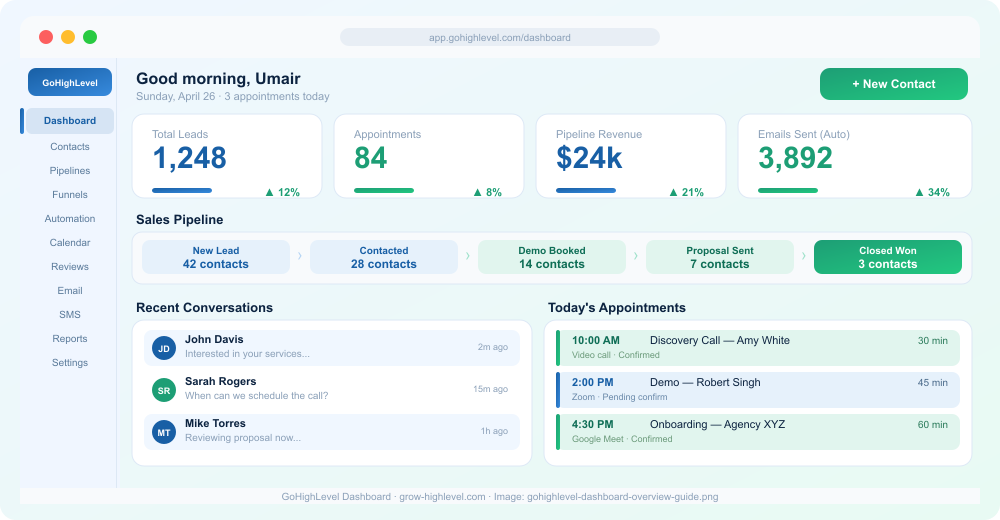This screenshot has width=1000, height=520.
Task: Click the '15m ago' timestamp
Action: point(490,389)
